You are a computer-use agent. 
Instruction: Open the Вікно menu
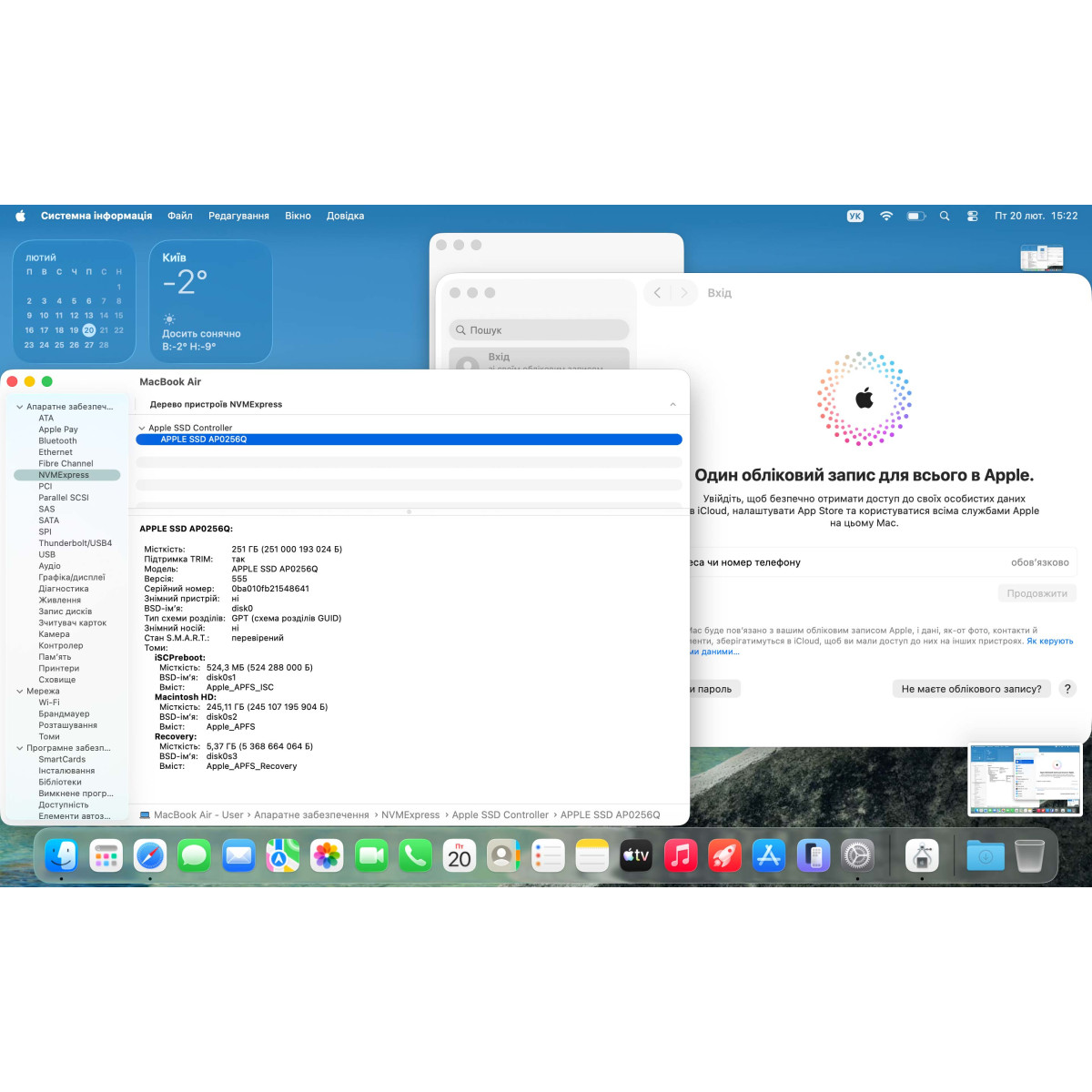pyautogui.click(x=298, y=216)
